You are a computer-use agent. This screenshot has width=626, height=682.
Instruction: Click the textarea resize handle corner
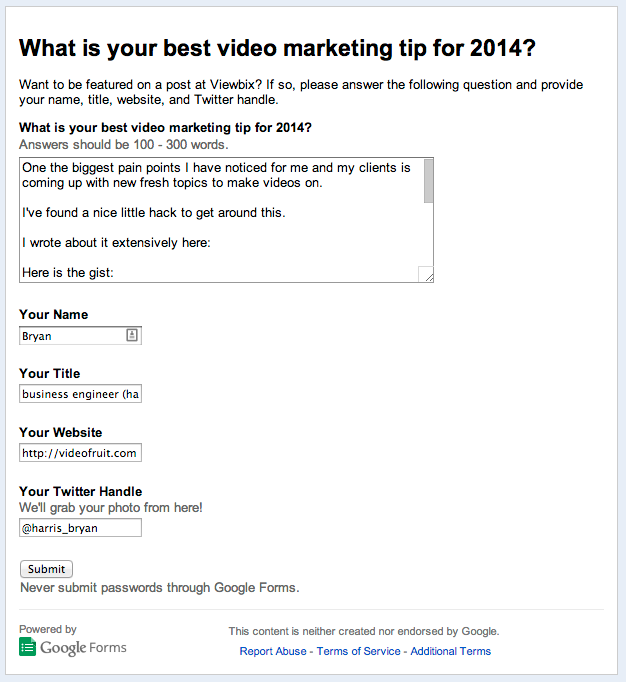tap(426, 274)
